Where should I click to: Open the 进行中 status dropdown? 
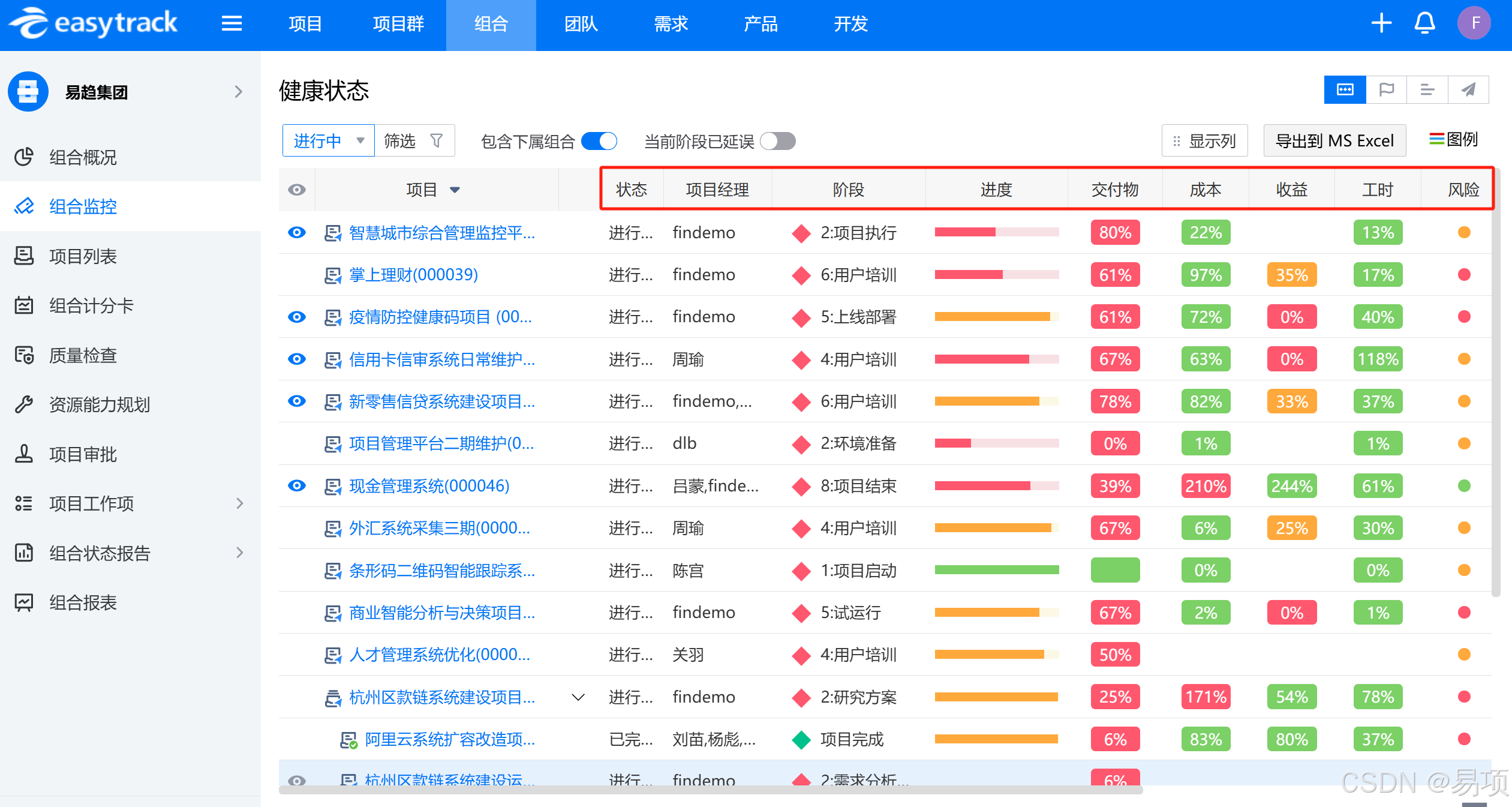tap(328, 140)
